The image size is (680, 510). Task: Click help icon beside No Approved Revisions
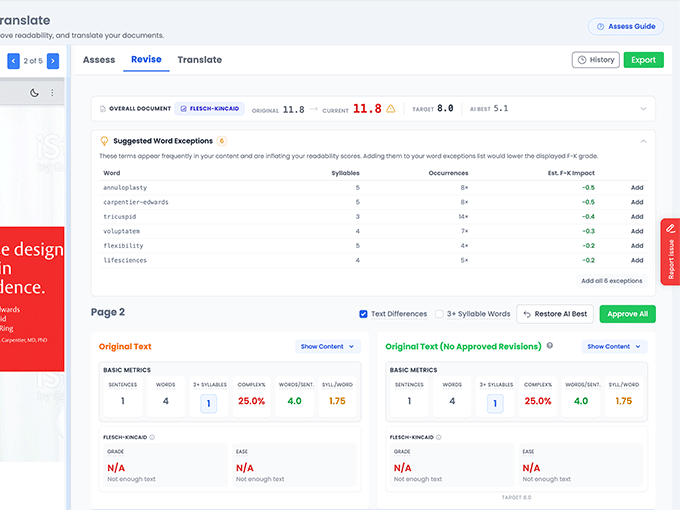(550, 346)
